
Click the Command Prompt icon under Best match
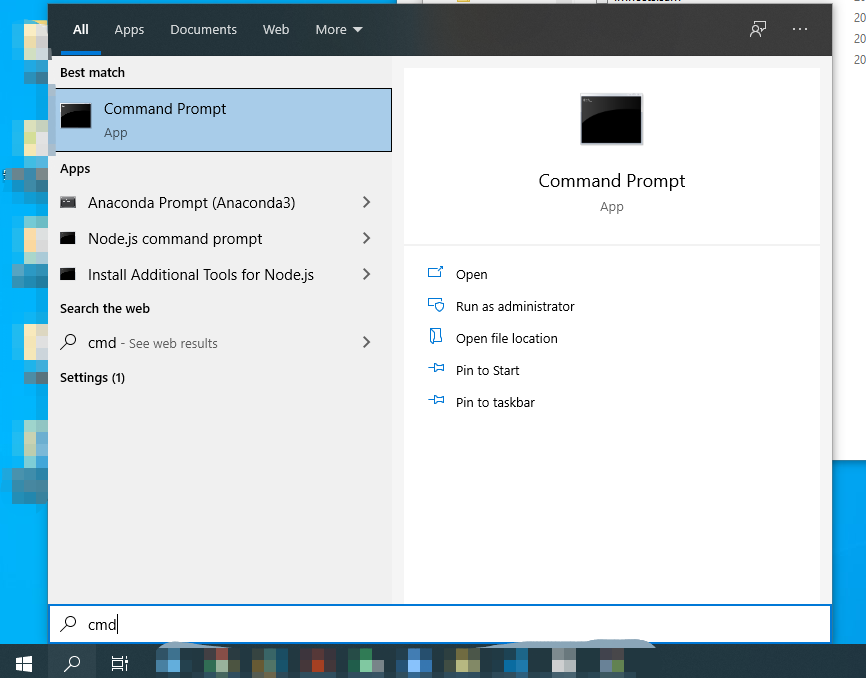click(76, 115)
